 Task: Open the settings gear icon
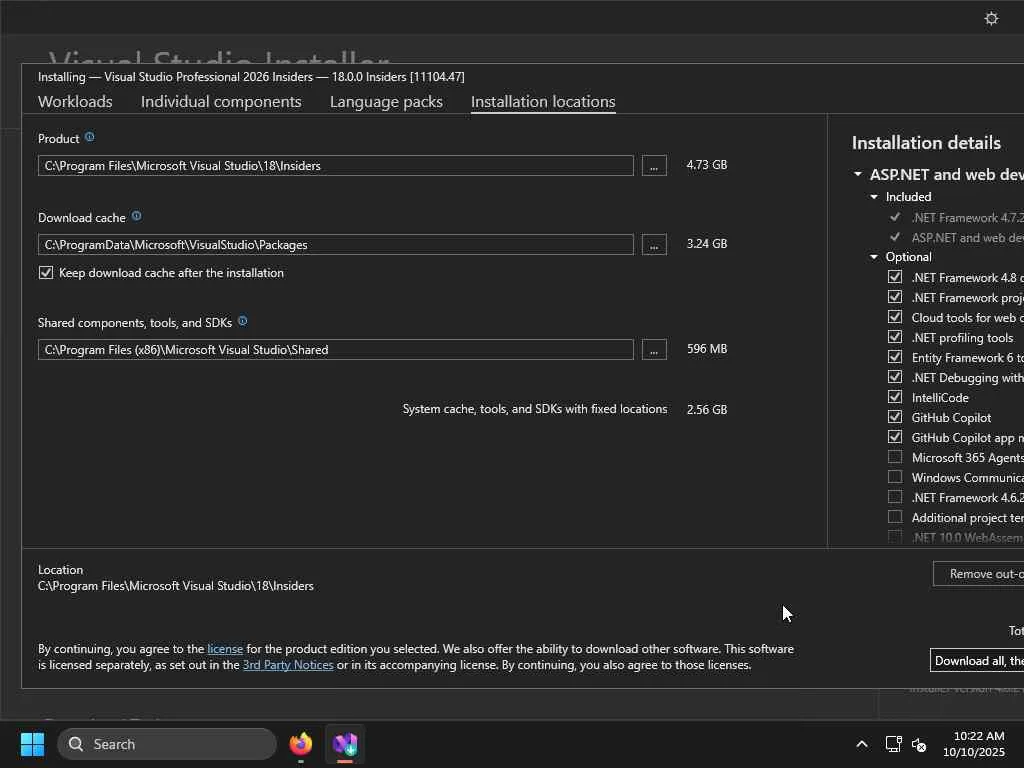pyautogui.click(x=991, y=18)
